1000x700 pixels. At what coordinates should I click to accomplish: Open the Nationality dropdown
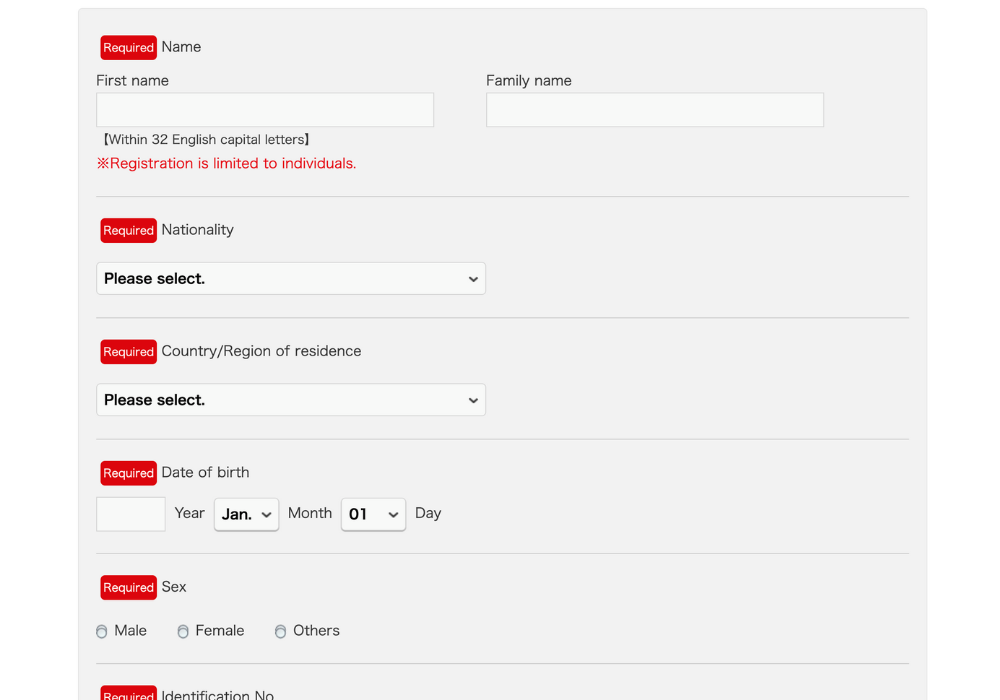290,279
